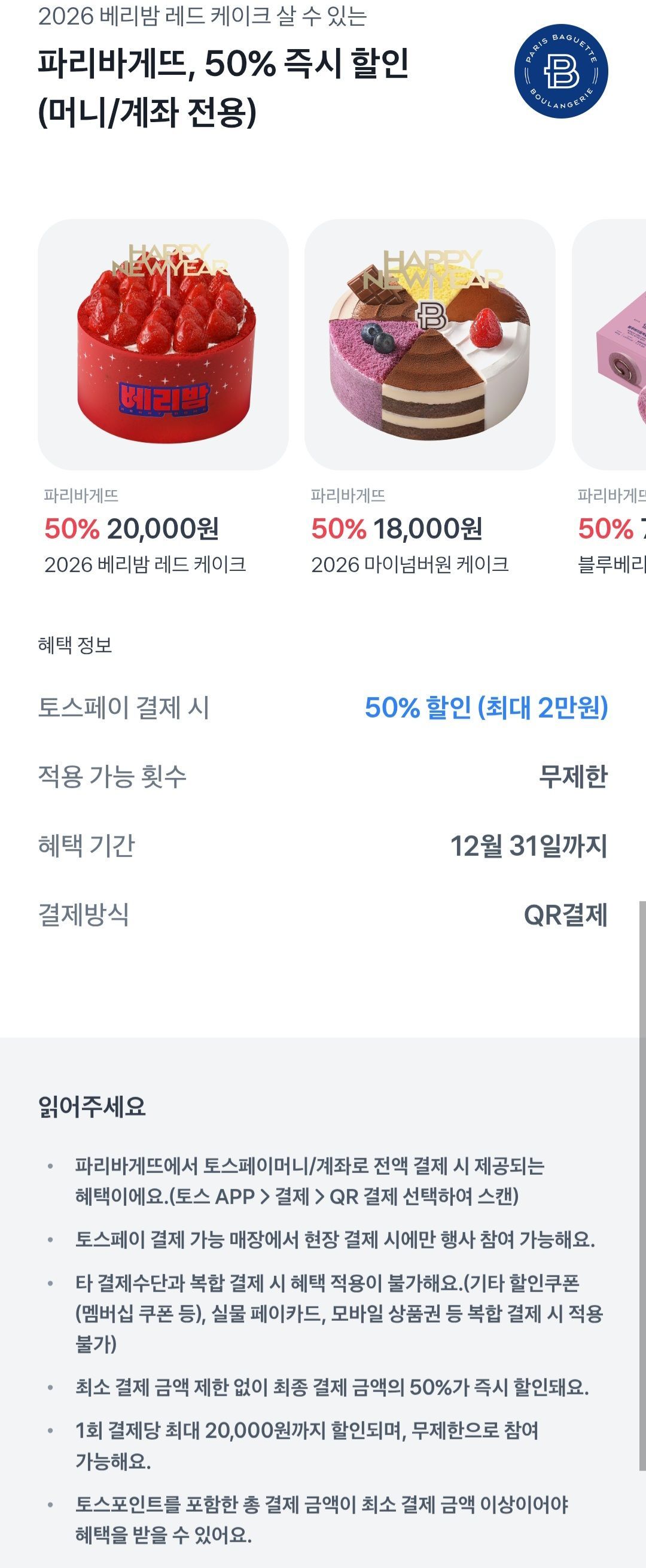Tap the 적용 가능 횟수 row label

(x=112, y=777)
